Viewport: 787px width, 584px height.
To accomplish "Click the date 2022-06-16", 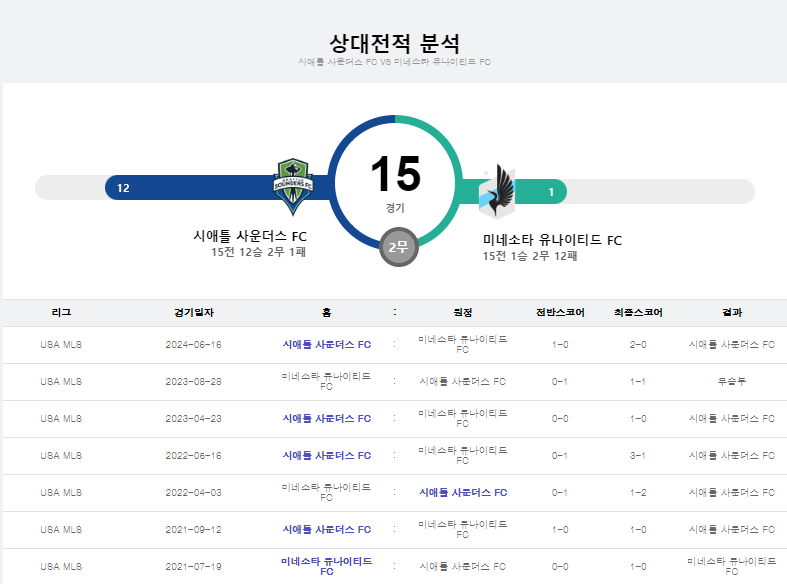I will tap(193, 456).
